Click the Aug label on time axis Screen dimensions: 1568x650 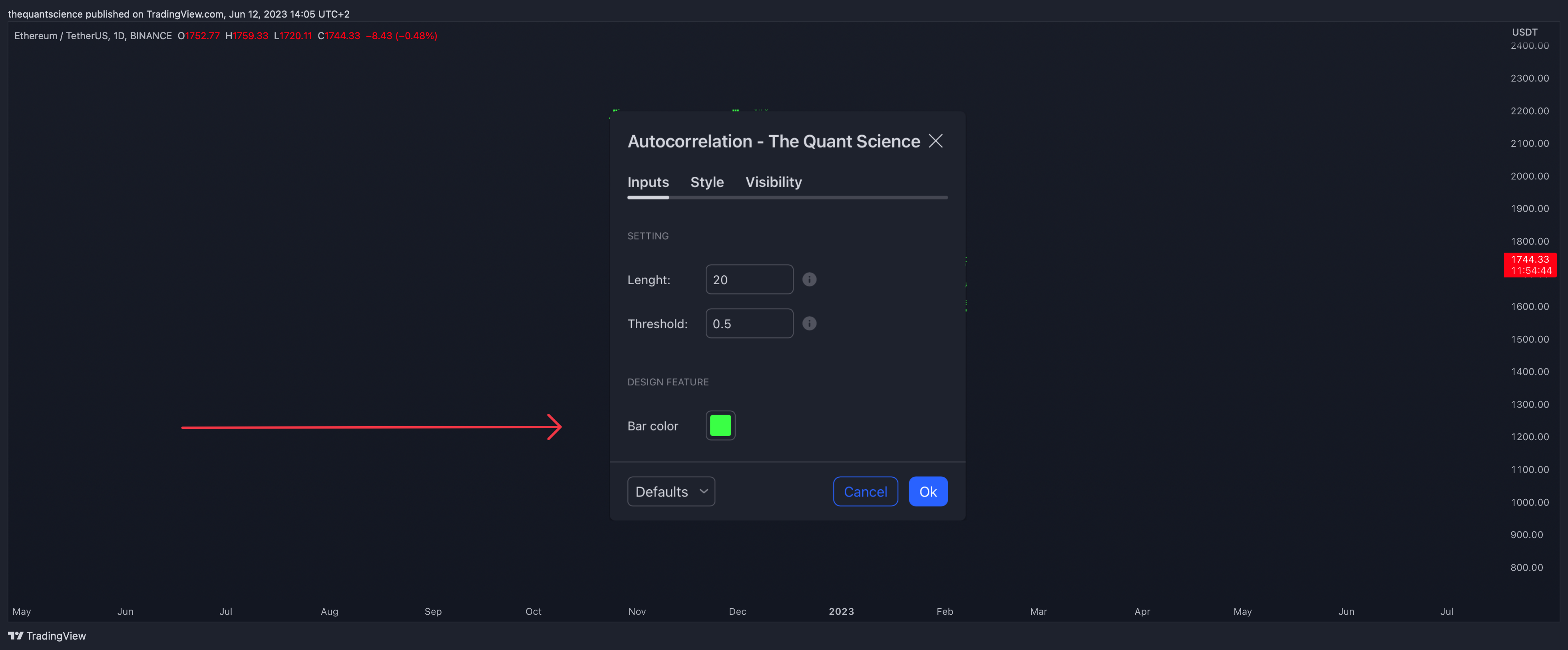click(x=329, y=611)
